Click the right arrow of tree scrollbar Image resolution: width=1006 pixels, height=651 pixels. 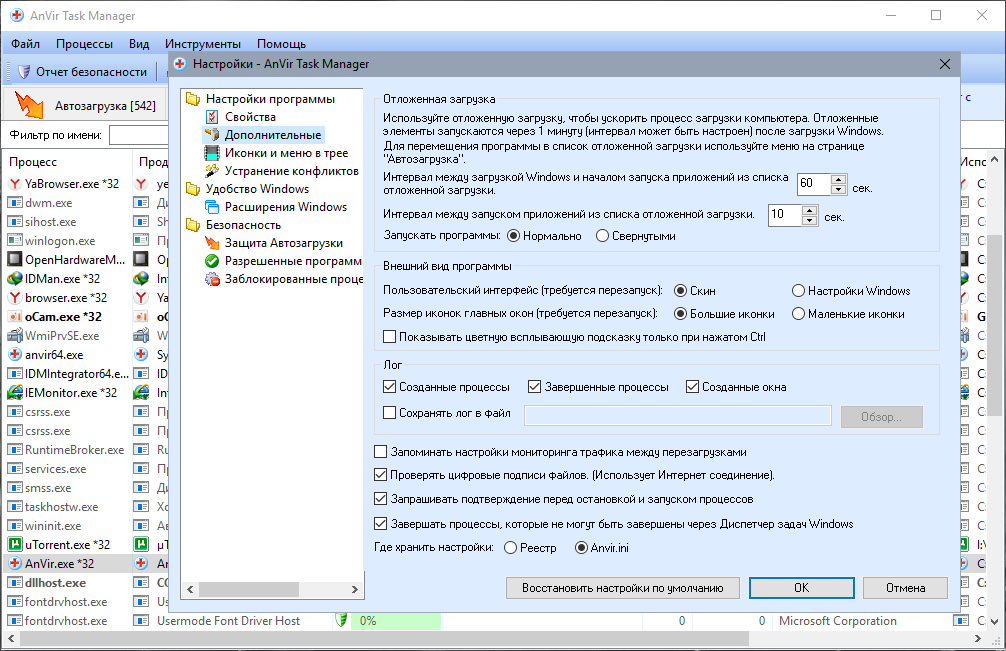[355, 589]
